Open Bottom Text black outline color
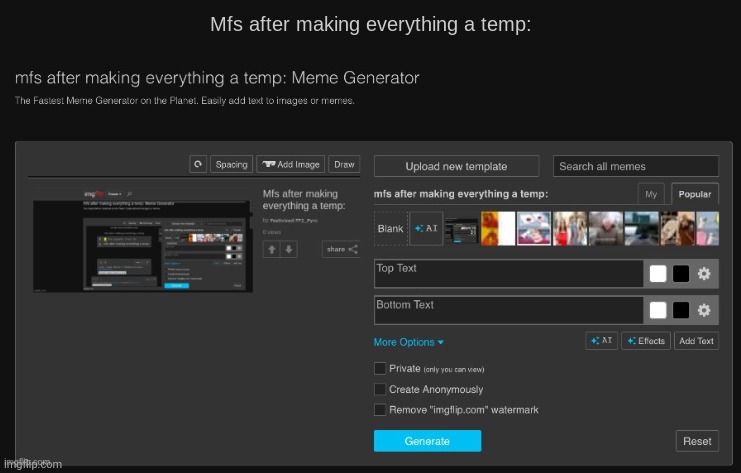This screenshot has height=473, width=741. click(681, 310)
